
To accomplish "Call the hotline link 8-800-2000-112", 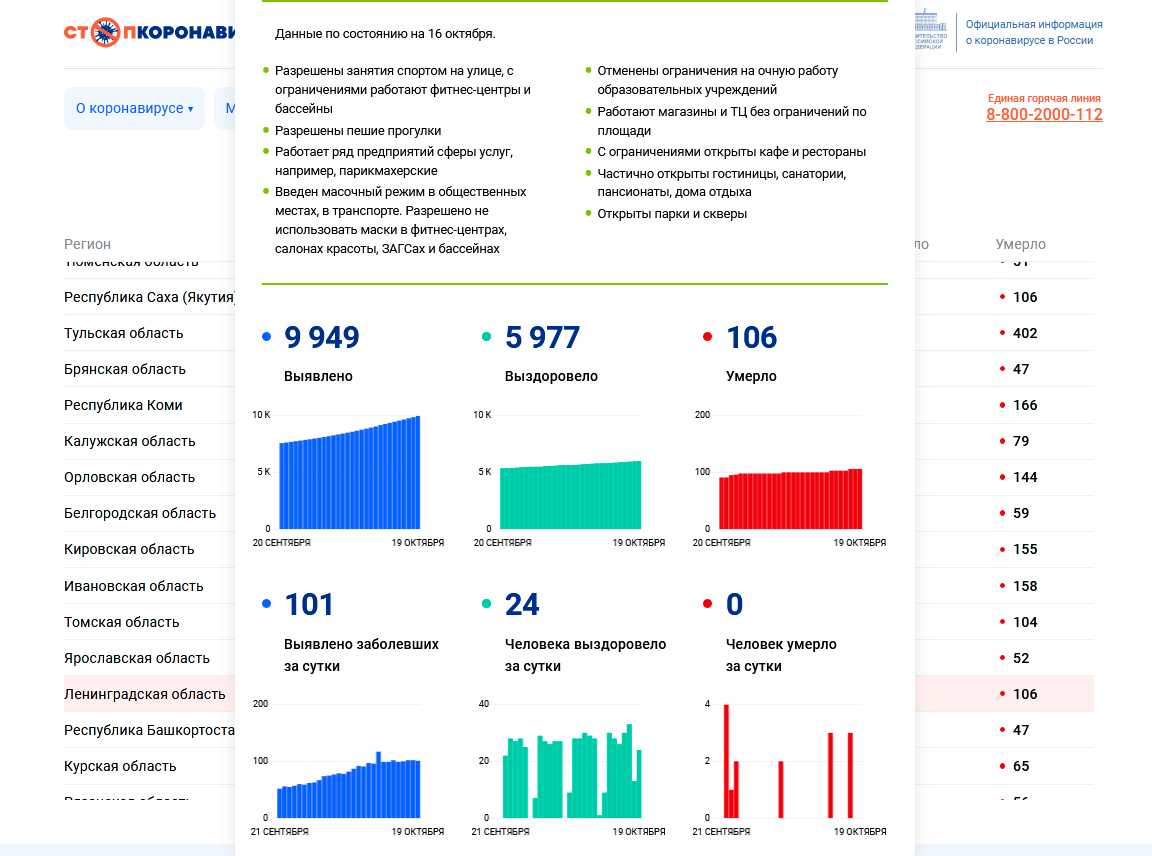I will [x=1044, y=114].
